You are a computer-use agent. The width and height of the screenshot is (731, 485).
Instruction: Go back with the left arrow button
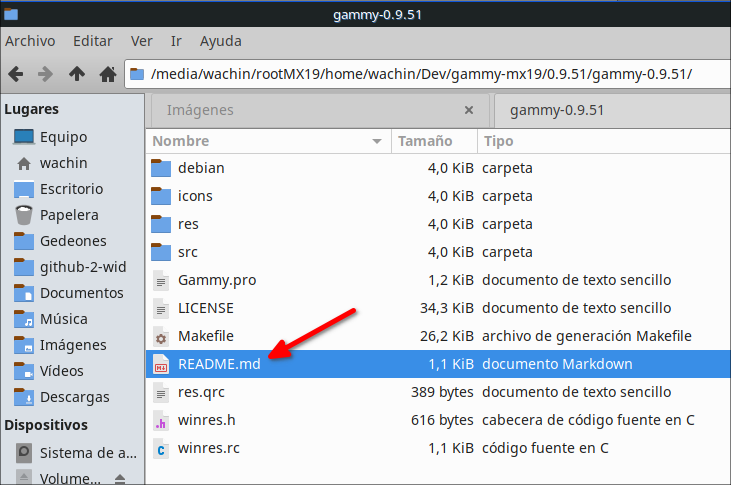click(x=16, y=74)
